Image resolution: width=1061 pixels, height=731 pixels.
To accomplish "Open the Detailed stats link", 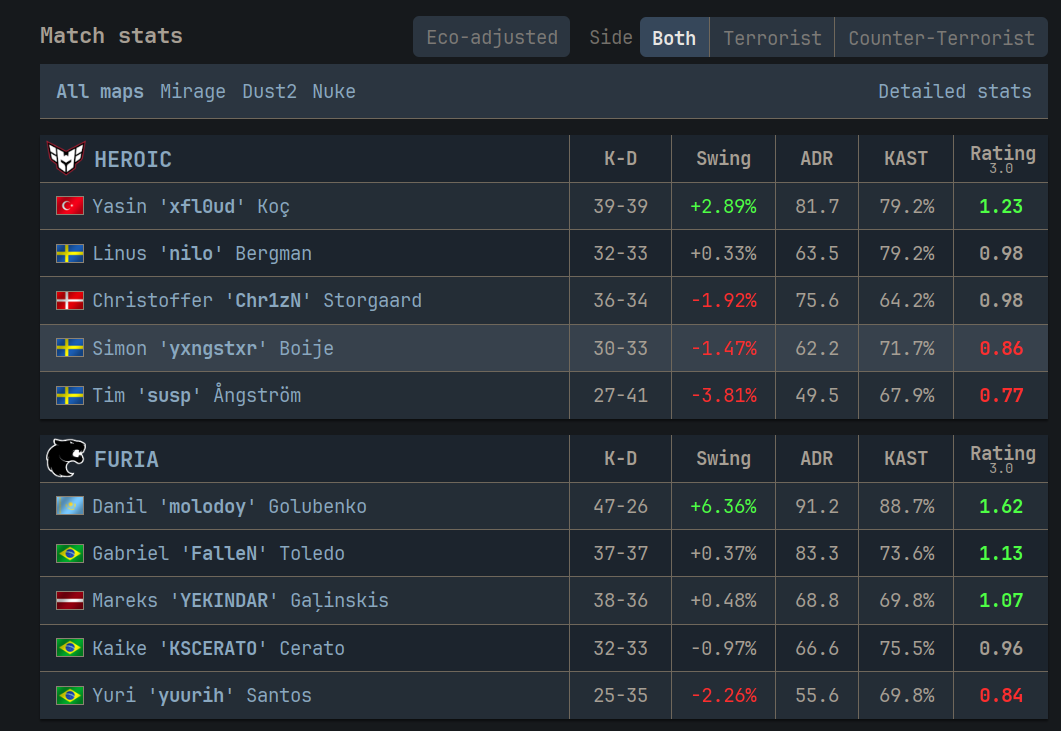I will click(954, 91).
